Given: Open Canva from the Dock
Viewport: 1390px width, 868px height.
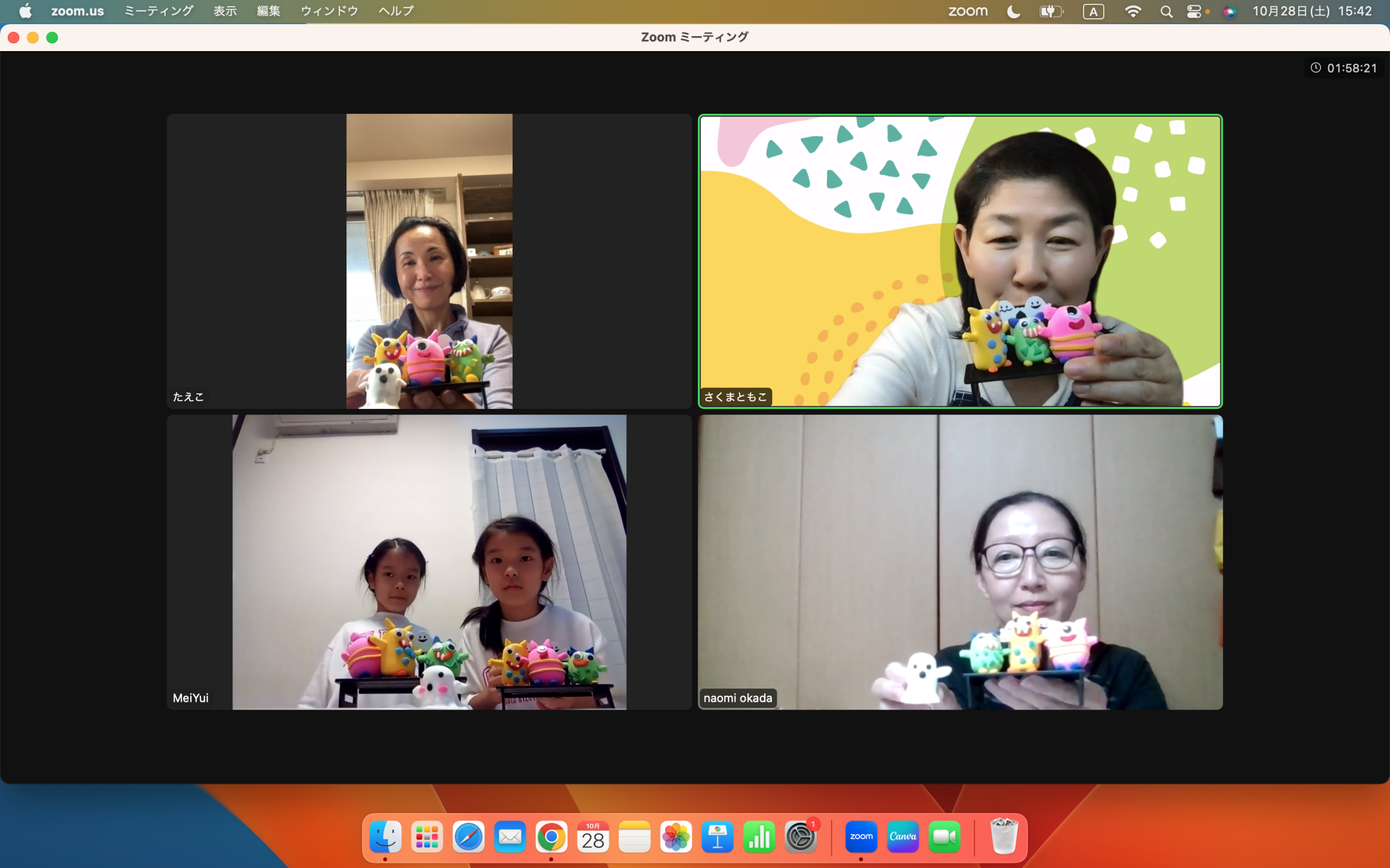Looking at the screenshot, I should pos(903,837).
